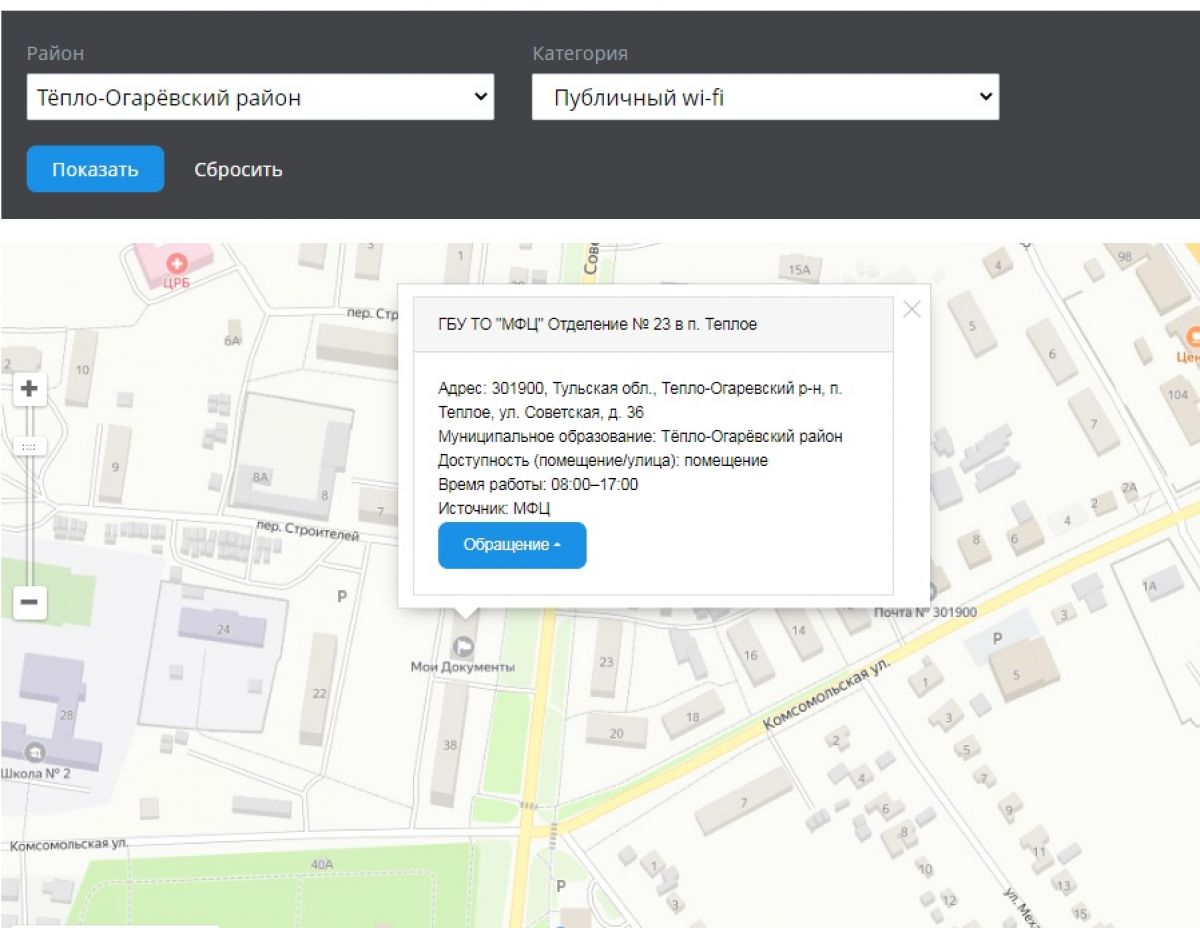This screenshot has height=928, width=1200.
Task: Open the Район dropdown
Action: (x=260, y=98)
